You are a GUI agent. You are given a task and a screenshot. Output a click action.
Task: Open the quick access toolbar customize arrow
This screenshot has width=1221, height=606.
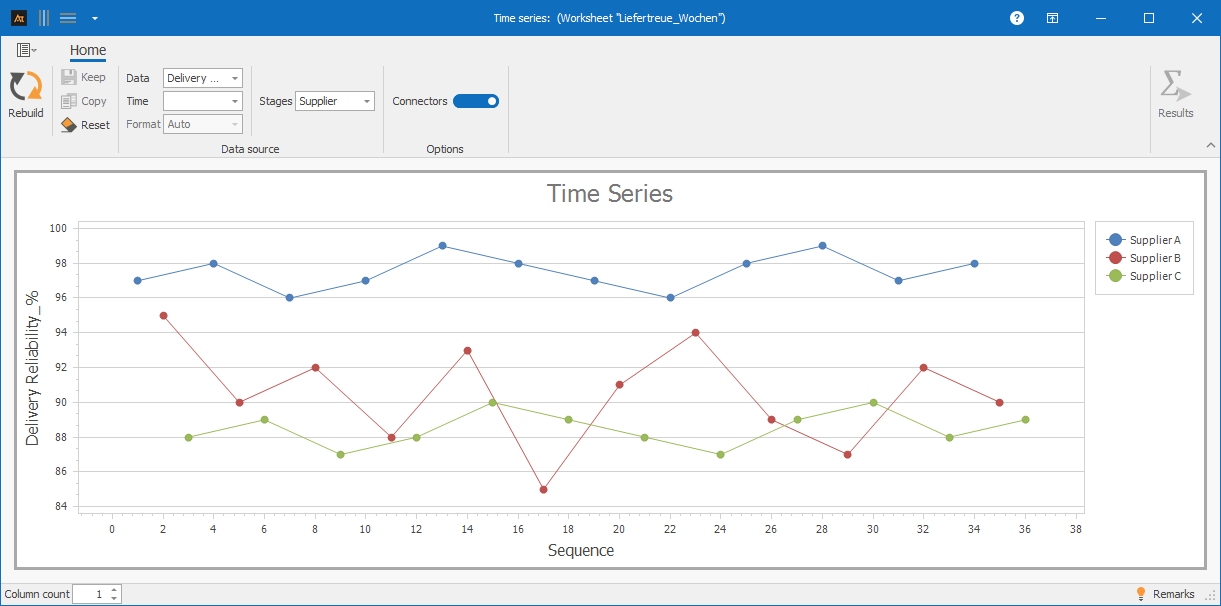[94, 18]
